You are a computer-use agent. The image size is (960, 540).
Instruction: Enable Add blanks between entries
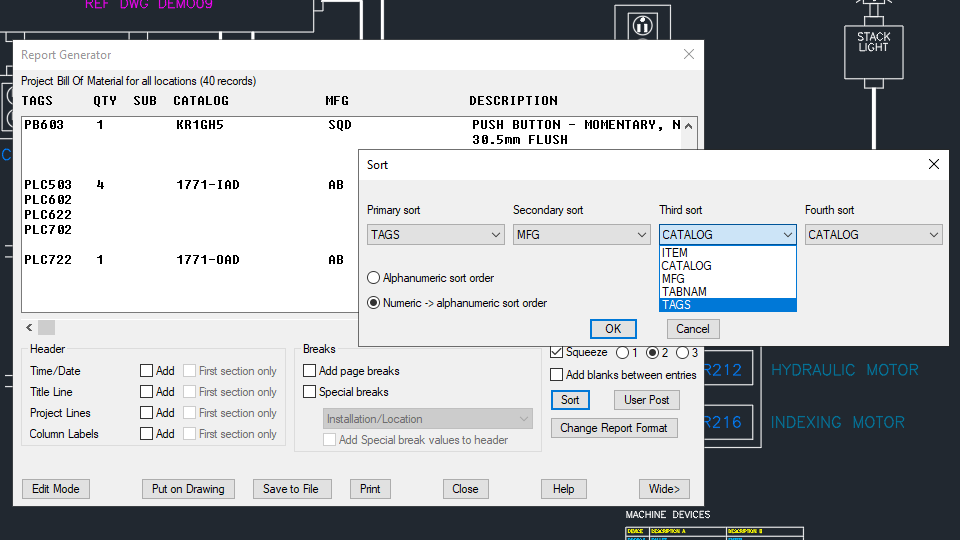(x=557, y=375)
